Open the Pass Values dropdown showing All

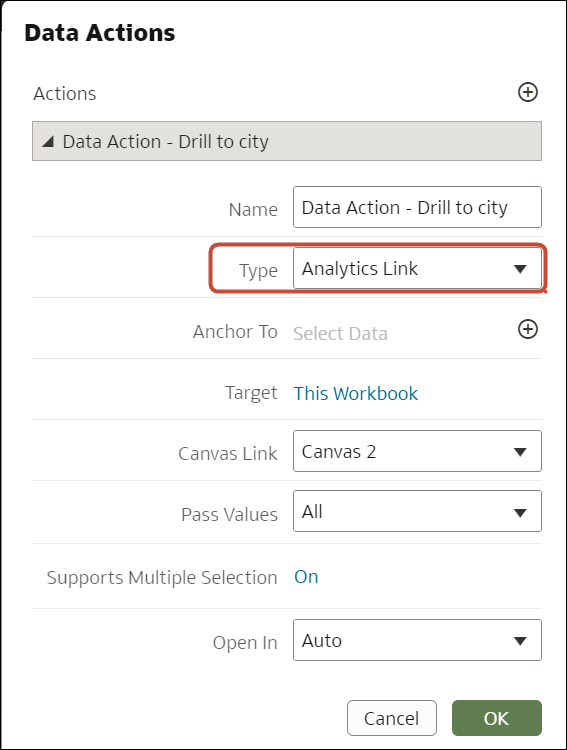(x=417, y=511)
